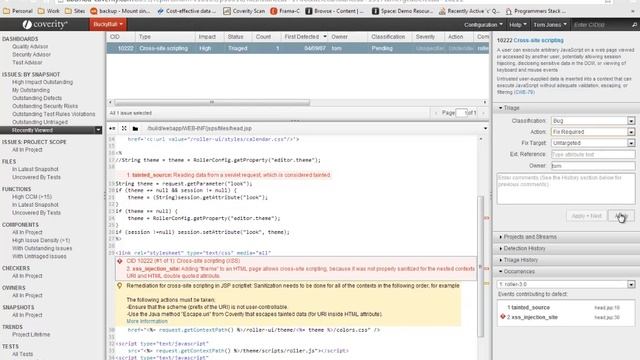Select High Issue Density components view

41,240
